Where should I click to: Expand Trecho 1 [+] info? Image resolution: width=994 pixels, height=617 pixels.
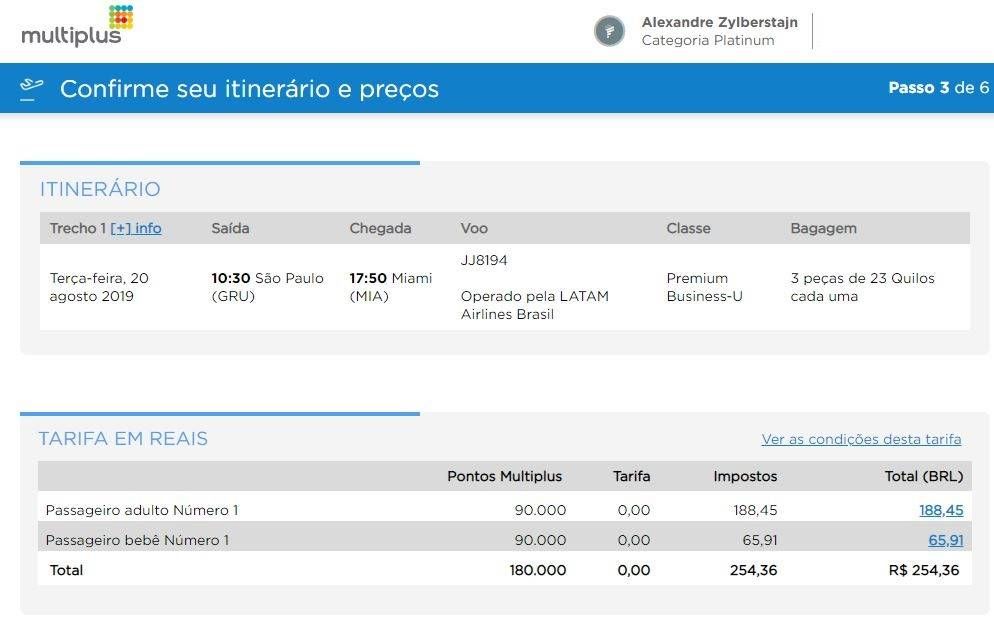135,228
